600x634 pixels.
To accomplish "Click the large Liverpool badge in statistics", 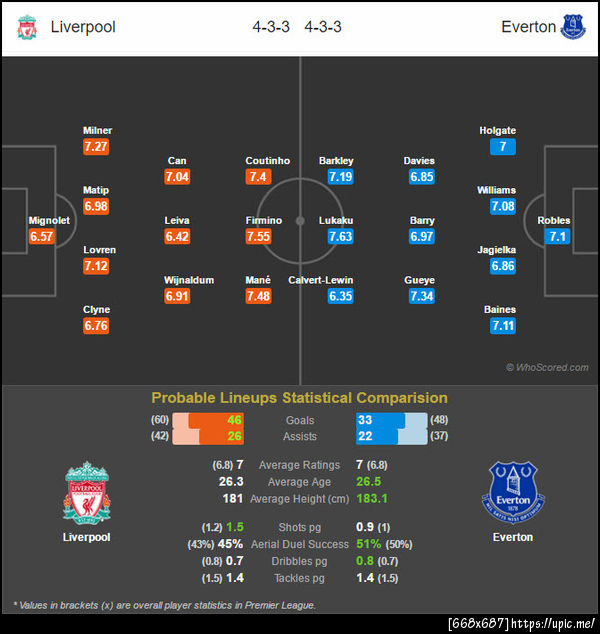I will point(86,494).
